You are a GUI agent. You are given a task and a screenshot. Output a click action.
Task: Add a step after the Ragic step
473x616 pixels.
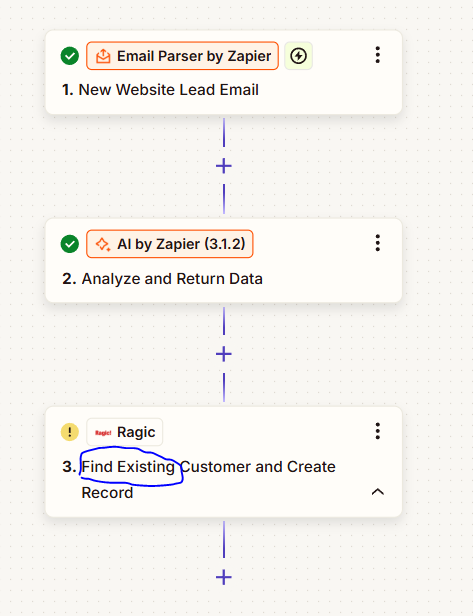pyautogui.click(x=224, y=578)
